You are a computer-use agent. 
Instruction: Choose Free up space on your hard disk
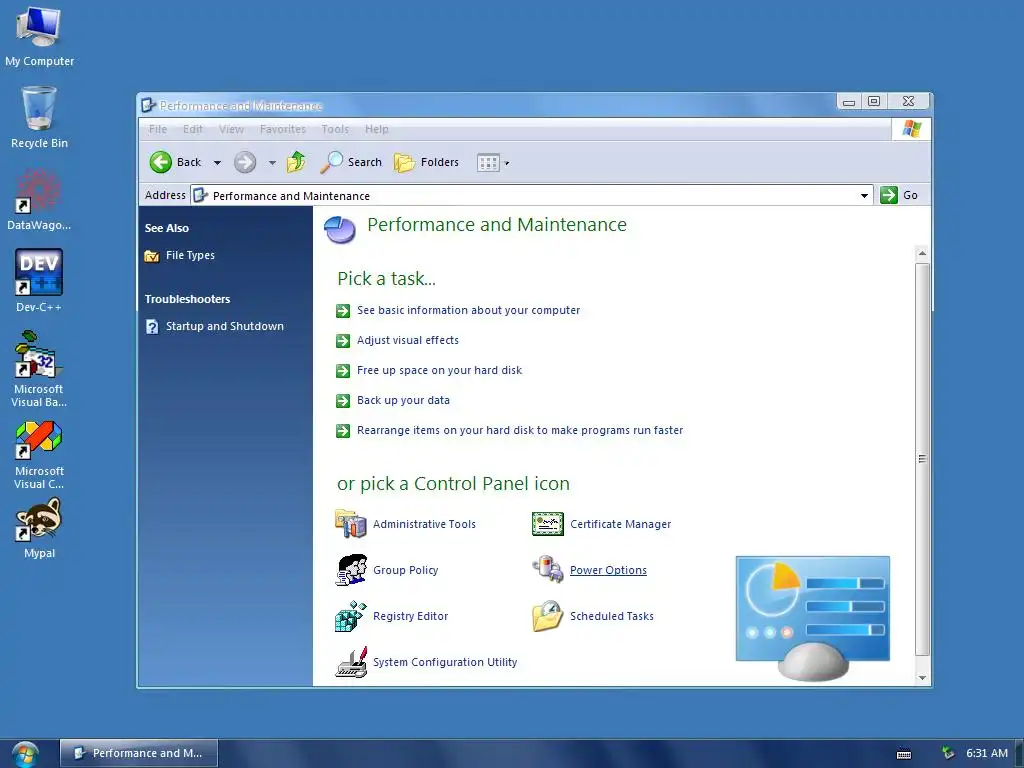pyautogui.click(x=440, y=370)
